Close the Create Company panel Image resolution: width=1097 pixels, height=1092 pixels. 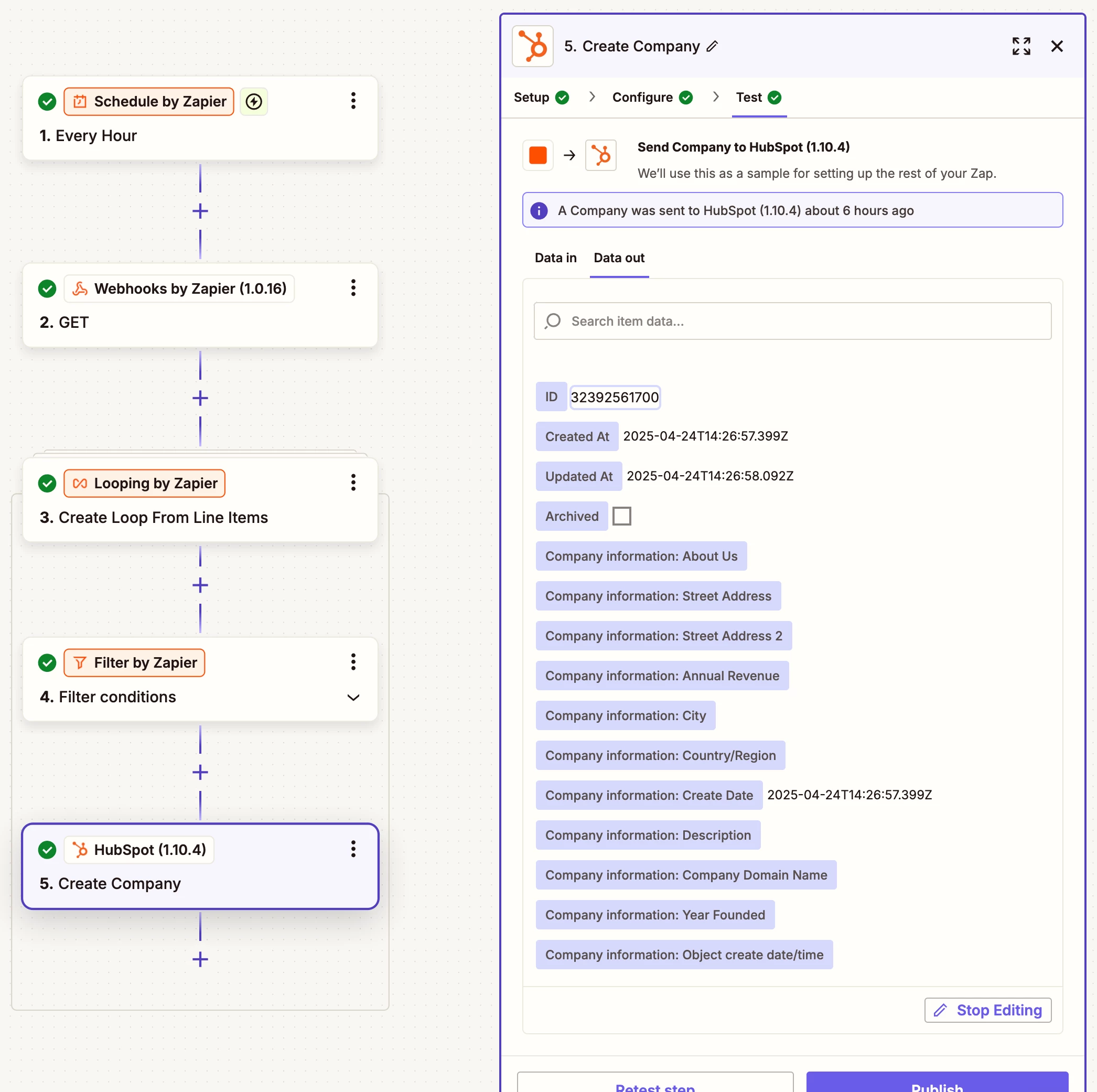[1057, 46]
